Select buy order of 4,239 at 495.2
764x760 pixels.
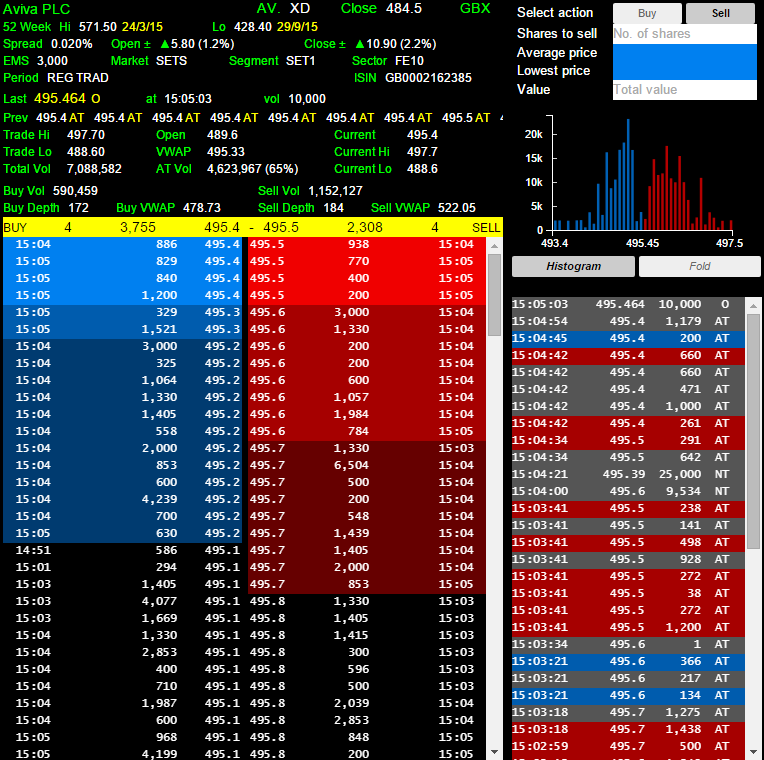point(122,499)
